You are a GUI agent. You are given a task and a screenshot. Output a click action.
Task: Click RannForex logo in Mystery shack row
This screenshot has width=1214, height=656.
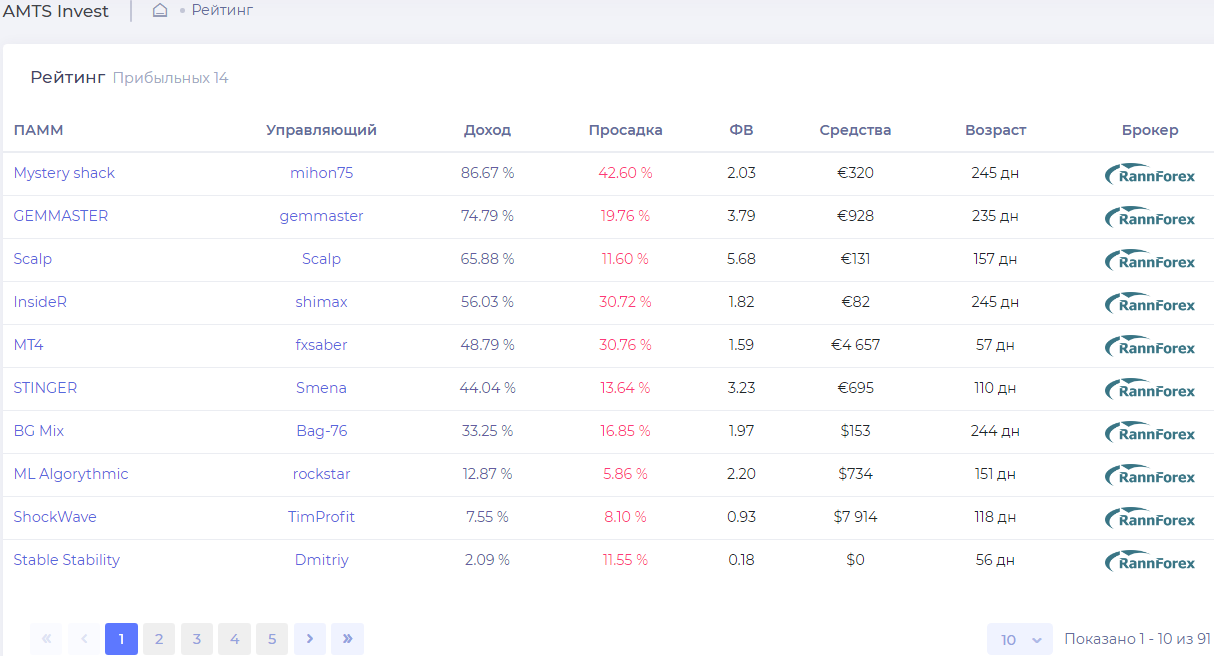point(1150,174)
